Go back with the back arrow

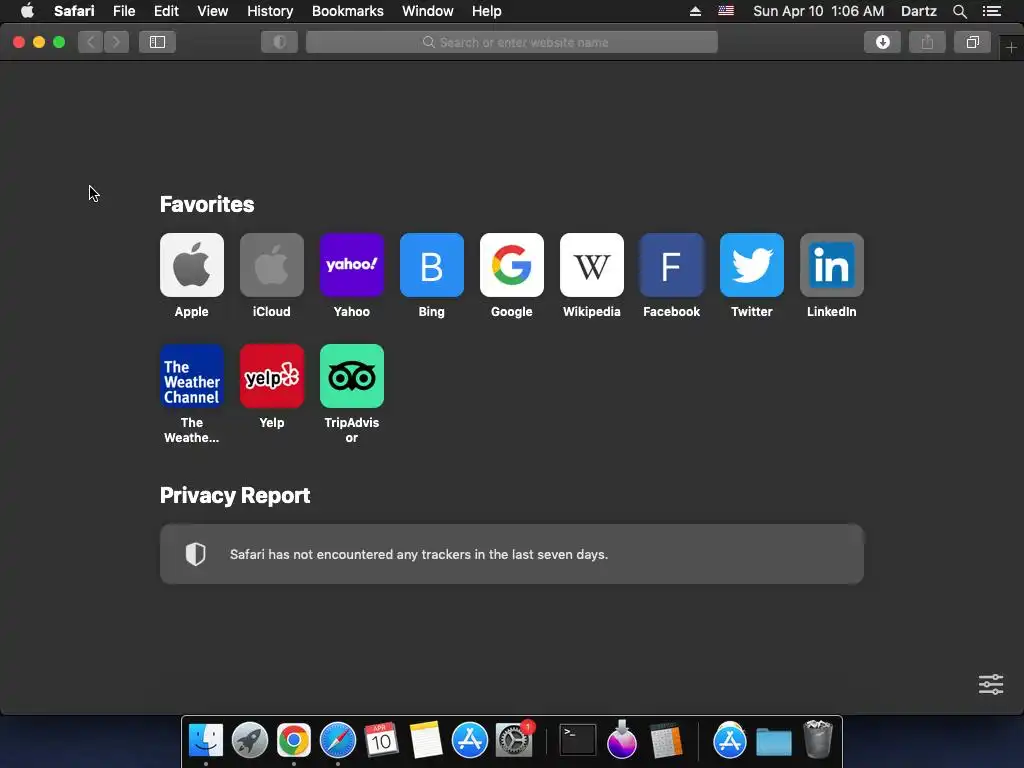coord(91,42)
